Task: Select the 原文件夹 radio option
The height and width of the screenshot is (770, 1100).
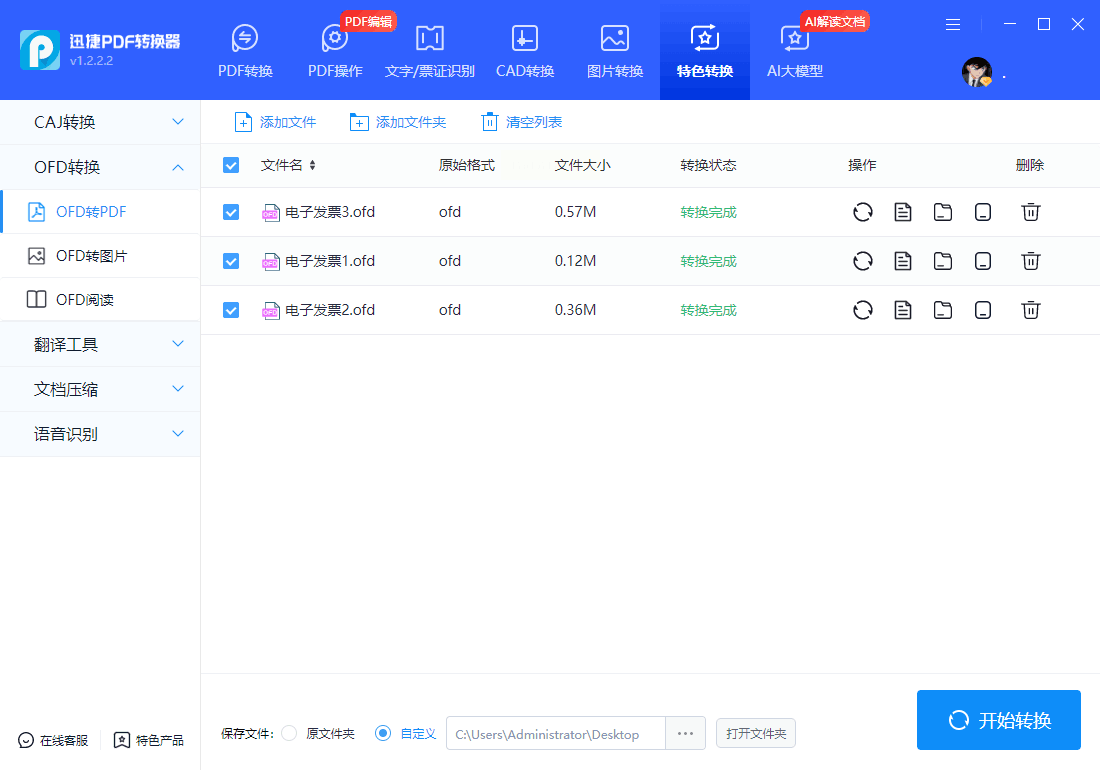Action: pyautogui.click(x=290, y=734)
